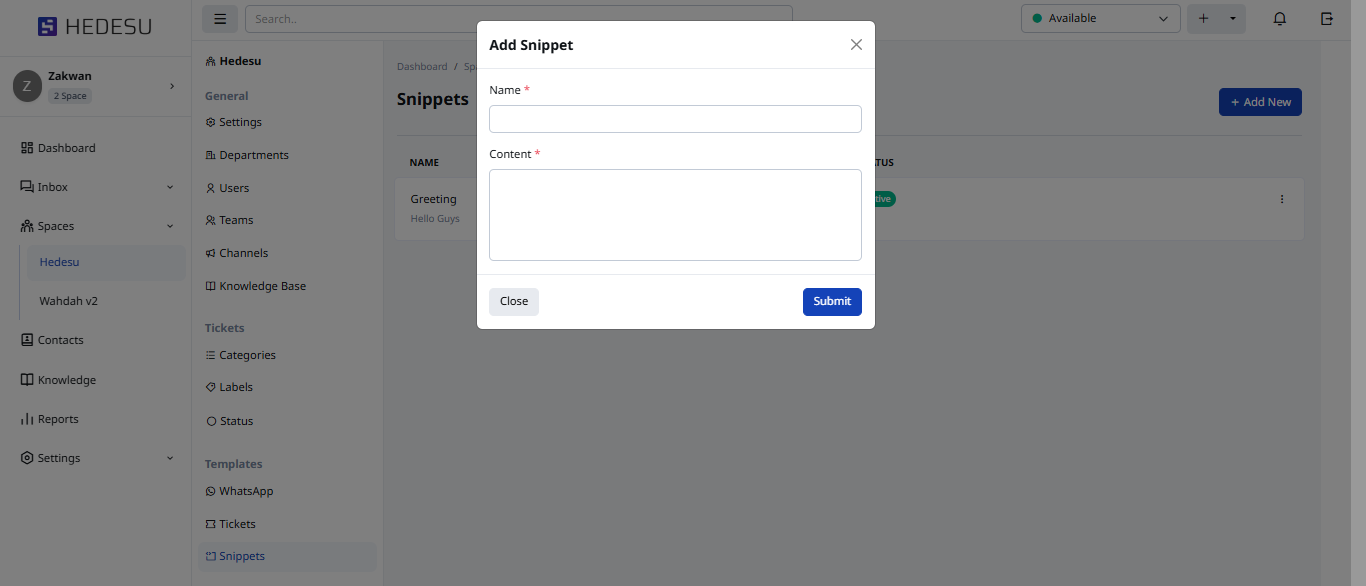Viewport: 1366px width, 586px height.
Task: Submit the new snippet
Action: [x=831, y=302]
